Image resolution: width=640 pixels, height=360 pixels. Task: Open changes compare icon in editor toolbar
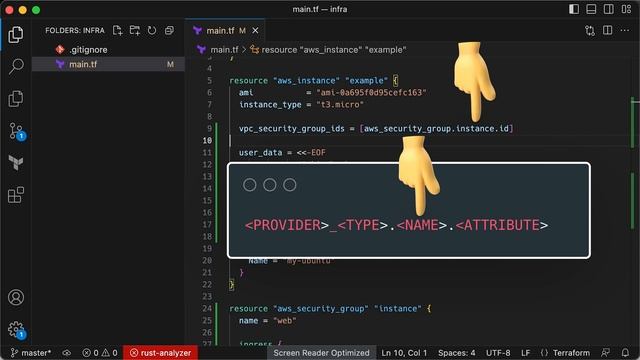pyautogui.click(x=590, y=31)
